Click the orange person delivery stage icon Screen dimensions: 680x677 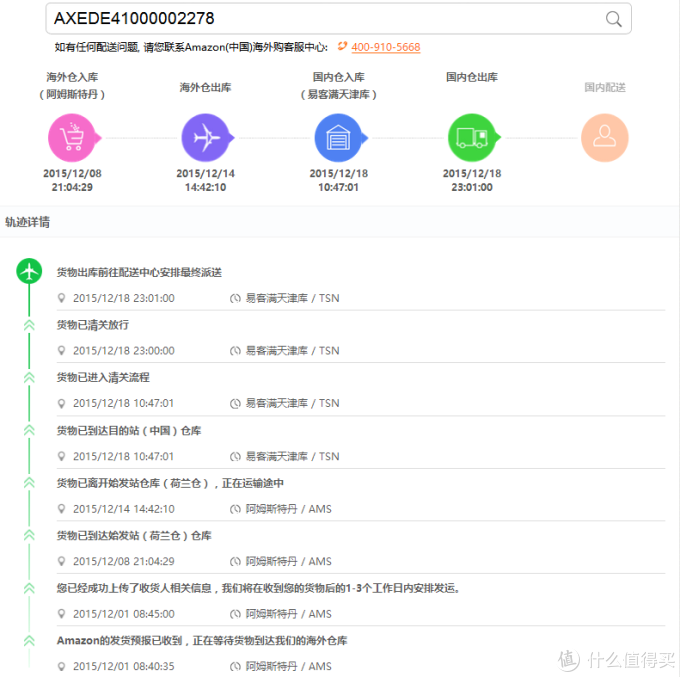605,137
